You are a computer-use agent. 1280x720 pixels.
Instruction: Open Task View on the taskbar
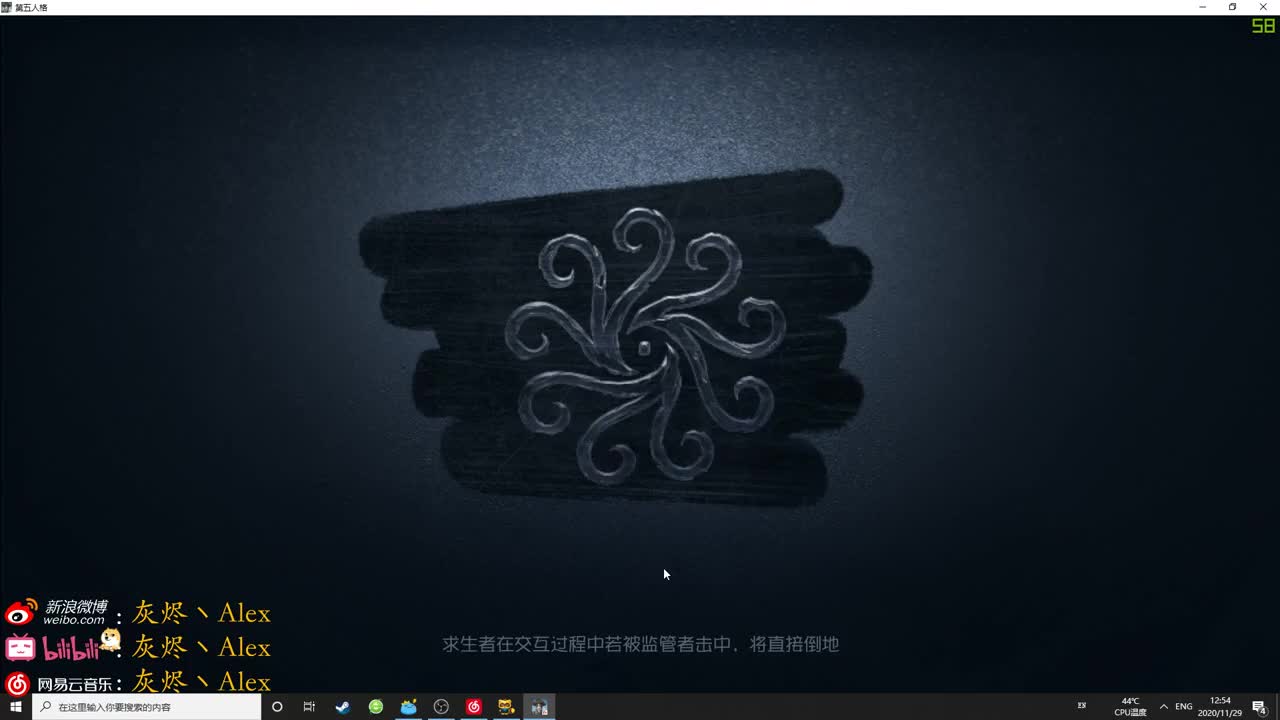[309, 707]
